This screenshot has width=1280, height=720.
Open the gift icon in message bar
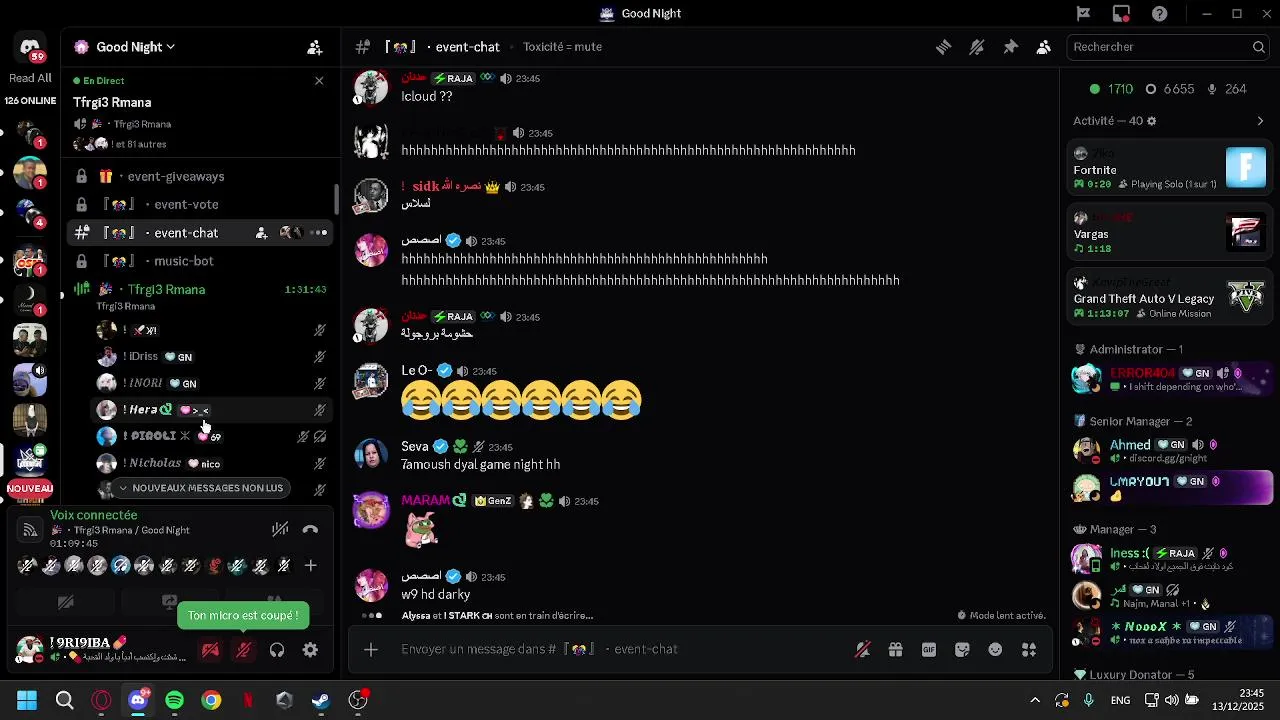(895, 650)
